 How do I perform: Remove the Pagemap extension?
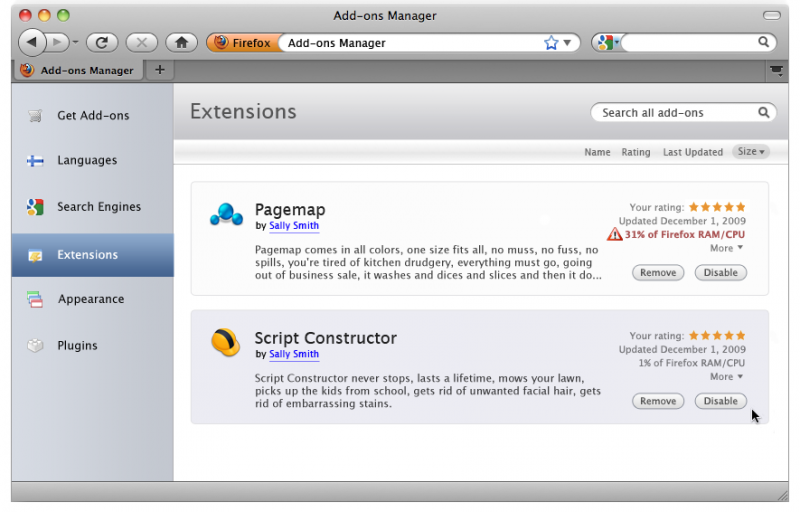click(657, 272)
